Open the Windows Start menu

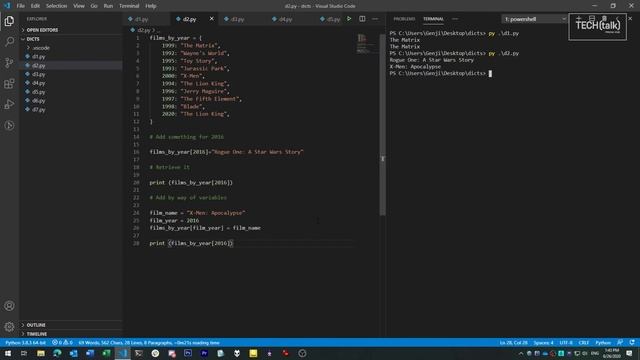click(x=8, y=353)
